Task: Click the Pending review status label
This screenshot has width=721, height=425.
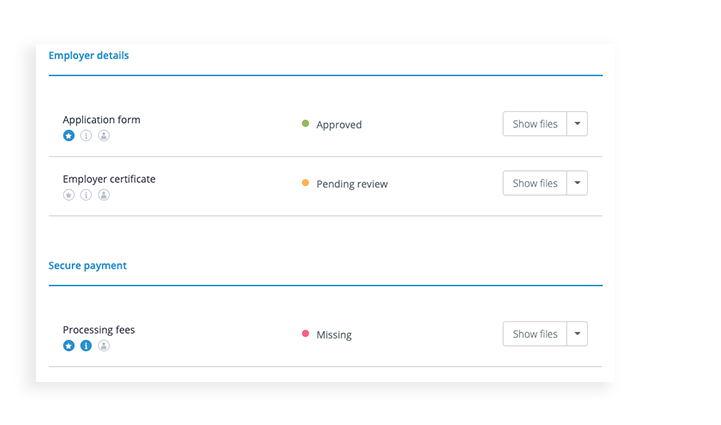Action: click(352, 184)
